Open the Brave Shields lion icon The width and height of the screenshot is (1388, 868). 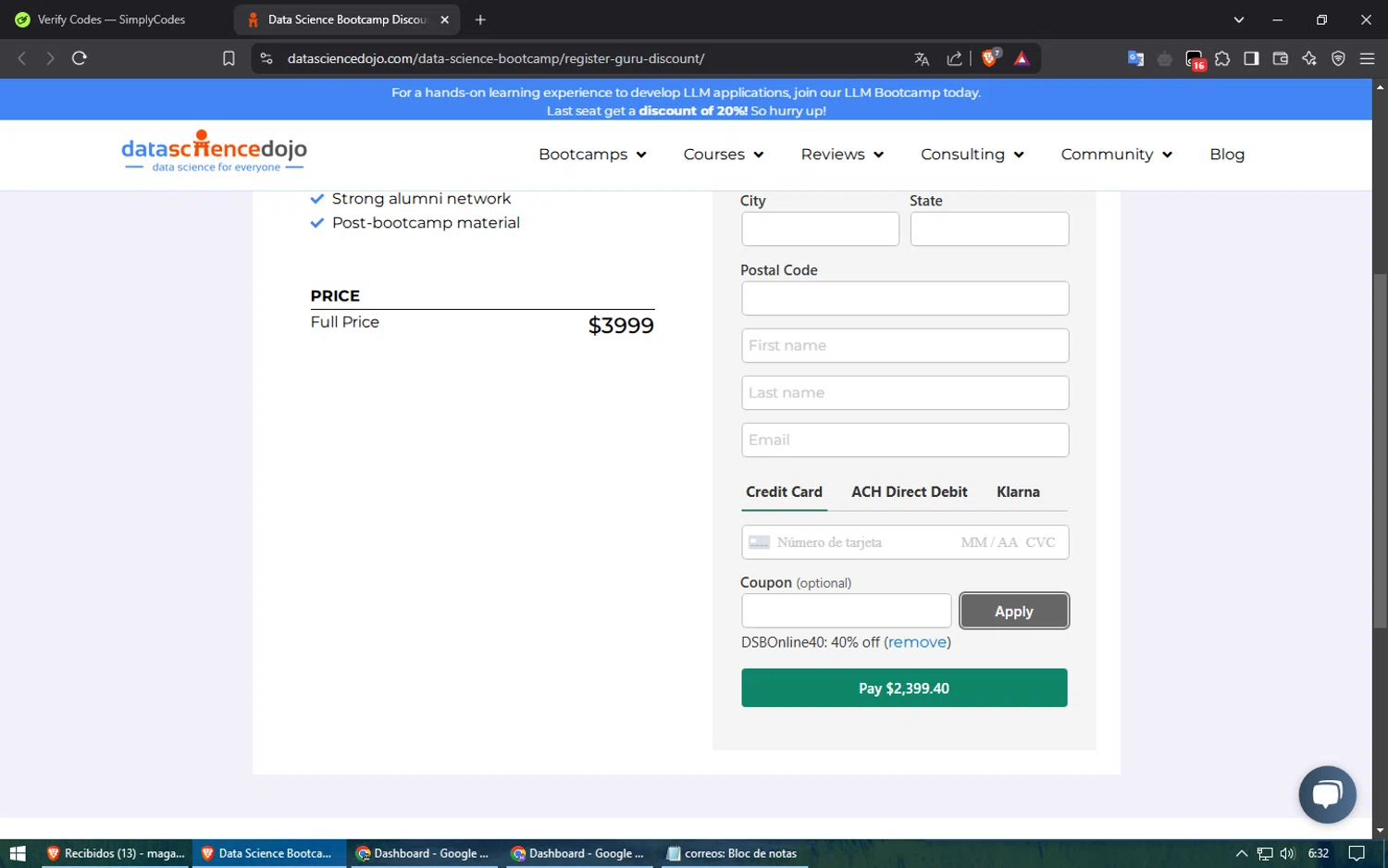(990, 58)
